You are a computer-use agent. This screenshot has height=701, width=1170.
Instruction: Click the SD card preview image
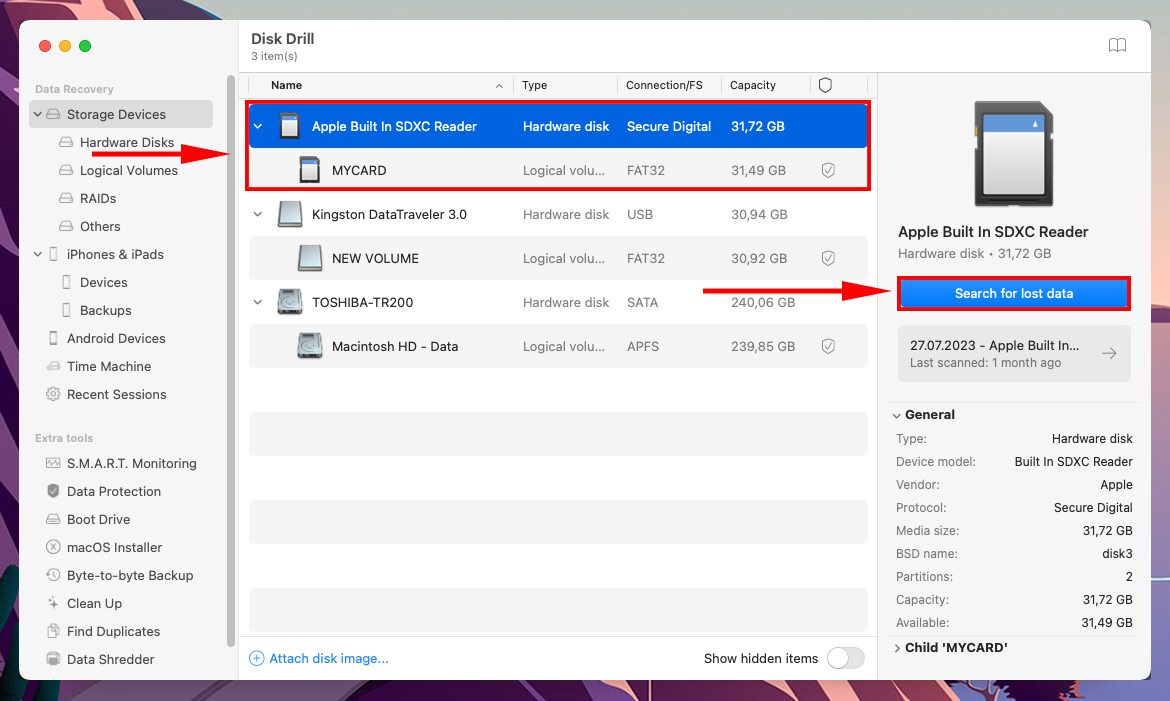tap(1013, 155)
